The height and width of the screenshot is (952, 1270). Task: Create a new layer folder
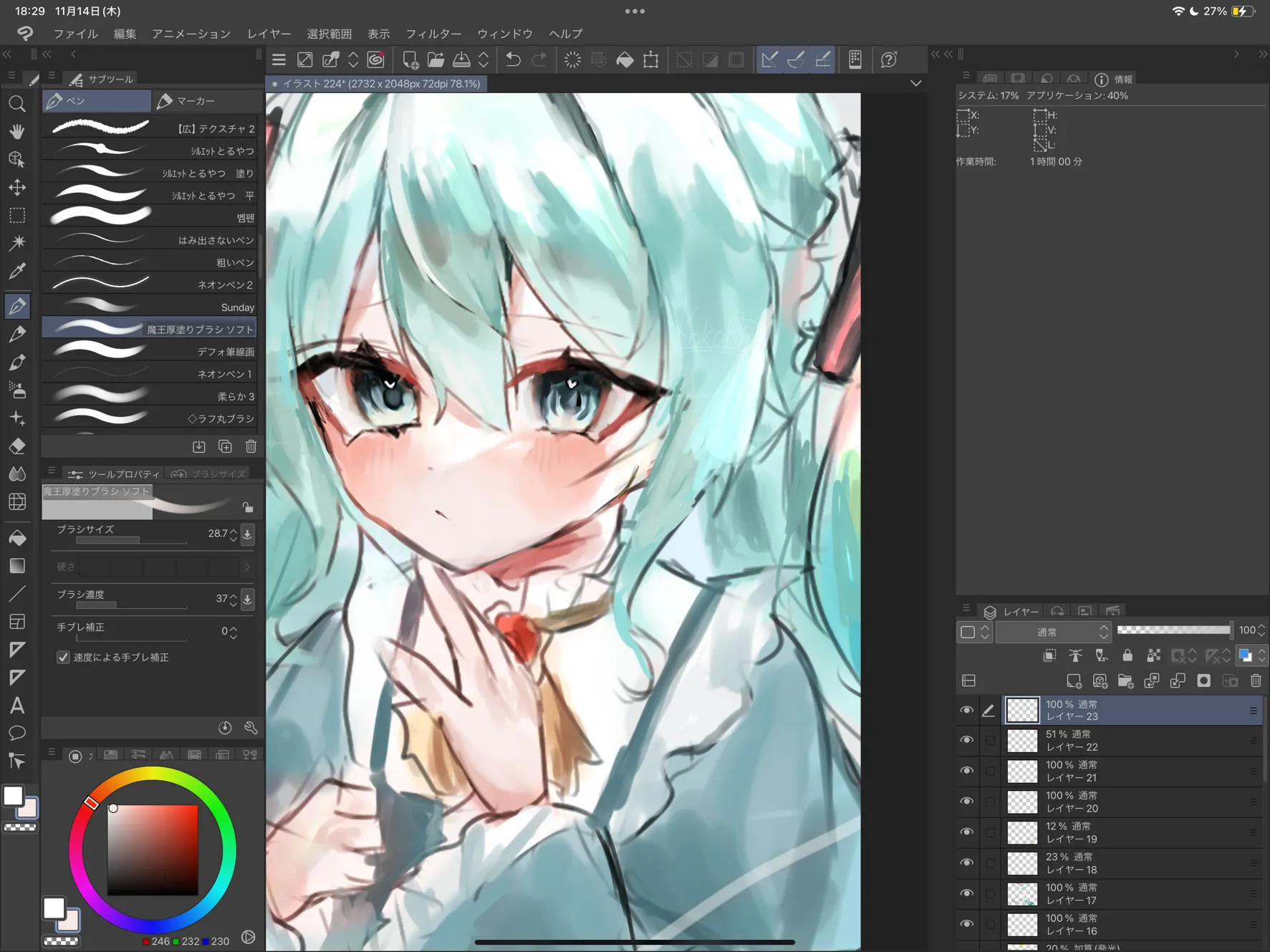pyautogui.click(x=1125, y=681)
